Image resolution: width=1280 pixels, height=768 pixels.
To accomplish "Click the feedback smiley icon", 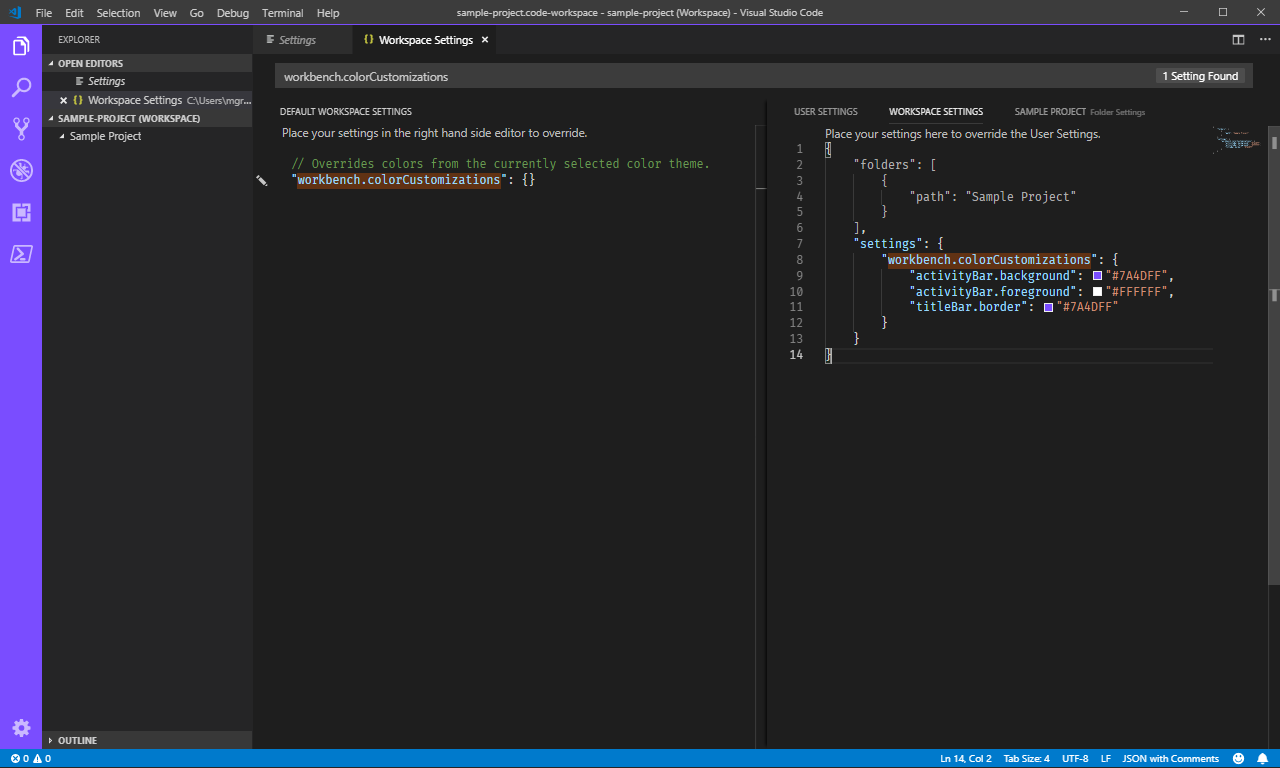I will click(1238, 759).
